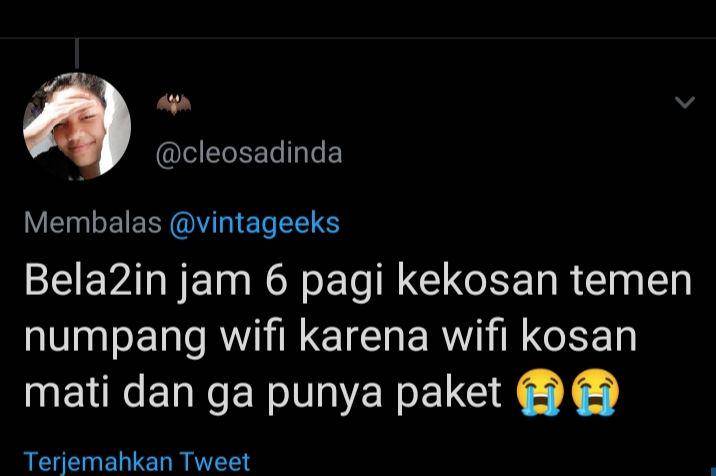716x476 pixels.
Task: Click the bat emoji display name
Action: [x=174, y=104]
